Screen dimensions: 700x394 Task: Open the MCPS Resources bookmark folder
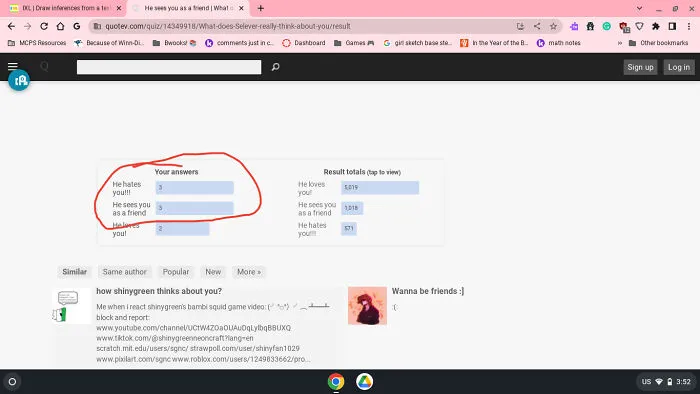(37, 43)
